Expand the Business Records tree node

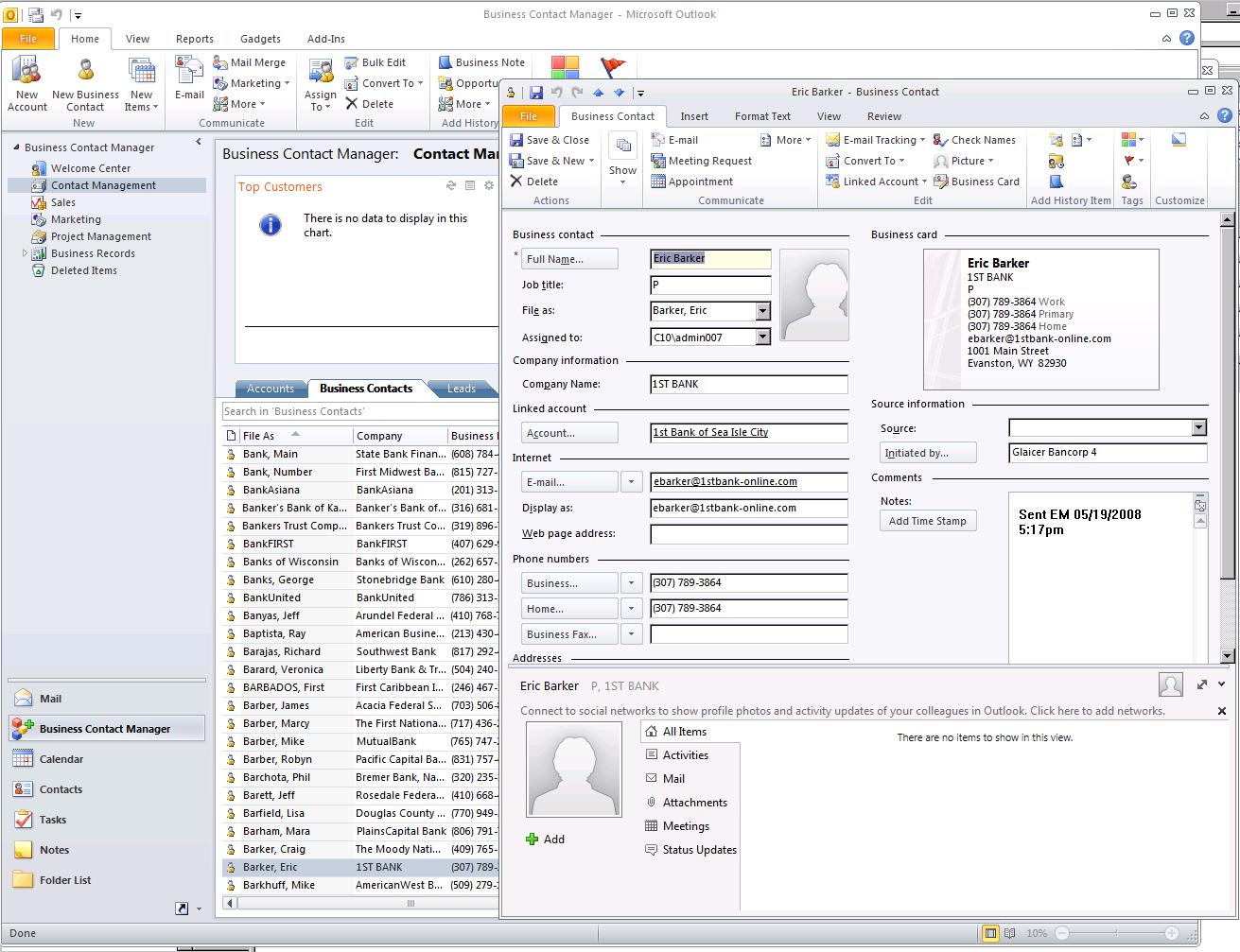pos(25,253)
